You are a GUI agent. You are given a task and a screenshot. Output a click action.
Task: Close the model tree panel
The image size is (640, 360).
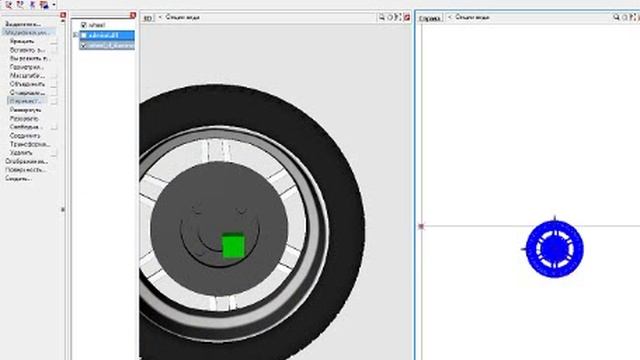tap(133, 15)
